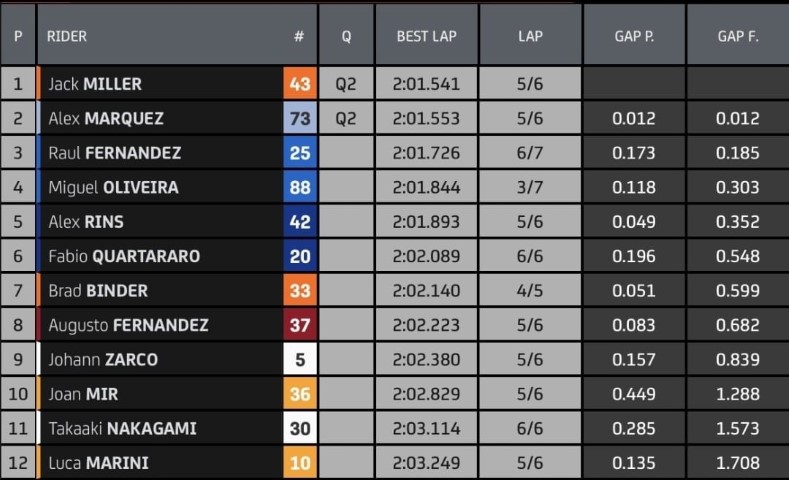The width and height of the screenshot is (789, 480).
Task: Click Augusto Fernandez's maroon 37 badge
Action: pyautogui.click(x=300, y=325)
